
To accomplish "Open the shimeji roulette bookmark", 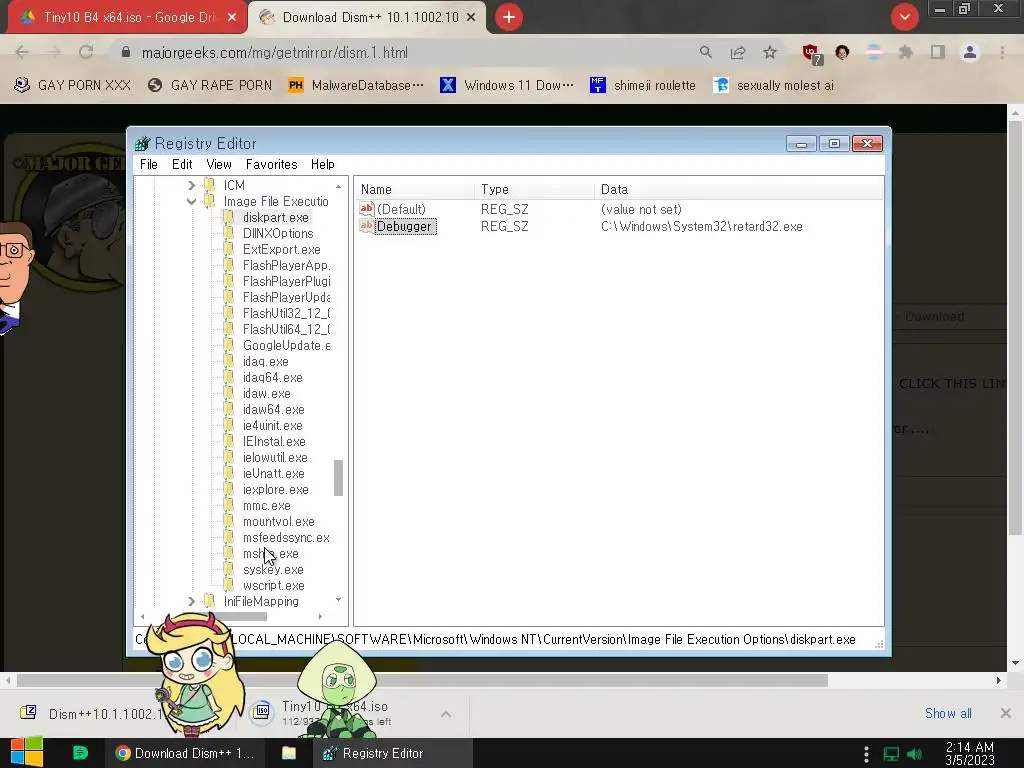I will 643,86.
